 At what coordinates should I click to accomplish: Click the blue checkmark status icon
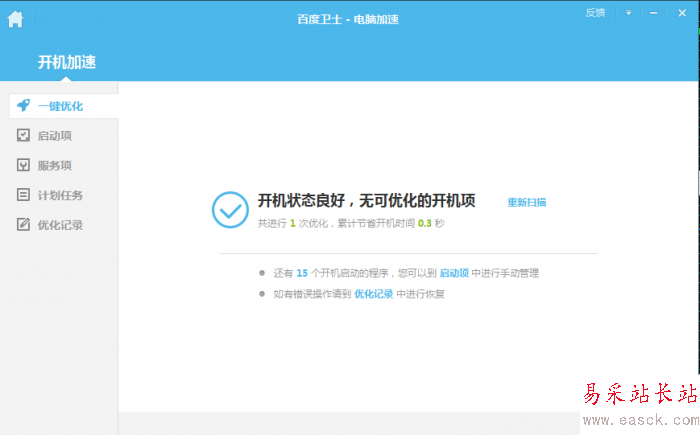(x=230, y=210)
